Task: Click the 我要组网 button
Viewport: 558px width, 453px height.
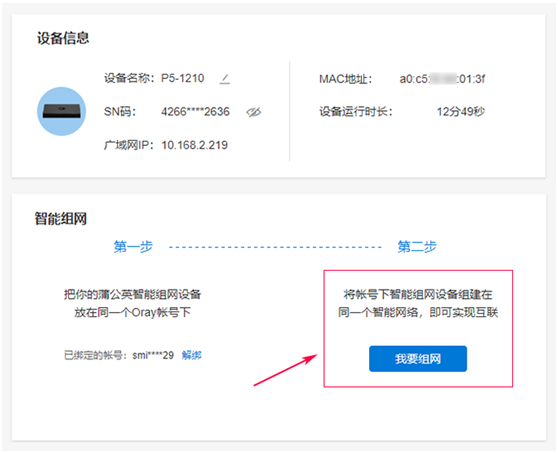Action: pos(418,359)
